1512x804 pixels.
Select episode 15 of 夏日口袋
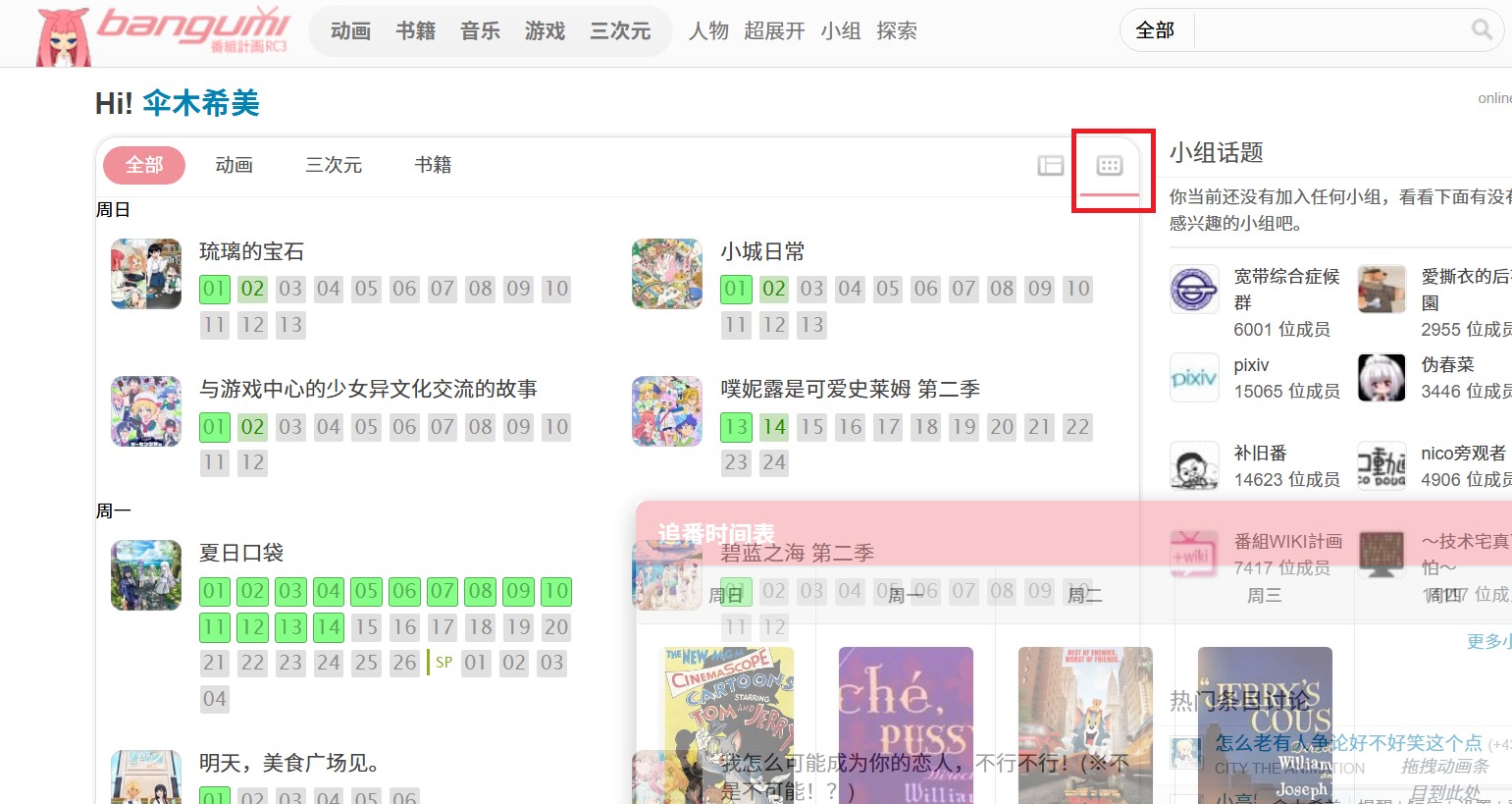click(366, 627)
